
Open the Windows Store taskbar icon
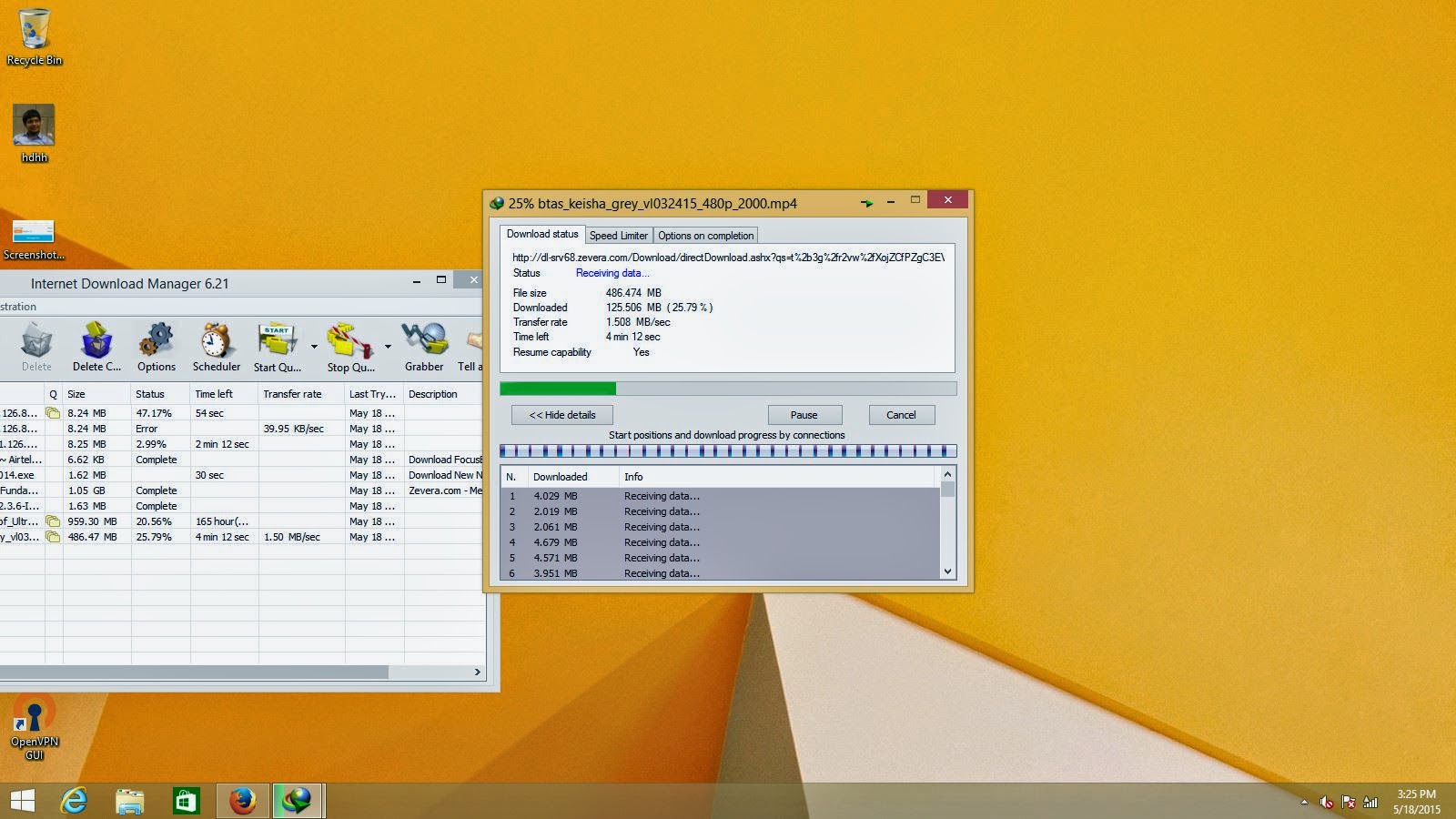pyautogui.click(x=186, y=801)
